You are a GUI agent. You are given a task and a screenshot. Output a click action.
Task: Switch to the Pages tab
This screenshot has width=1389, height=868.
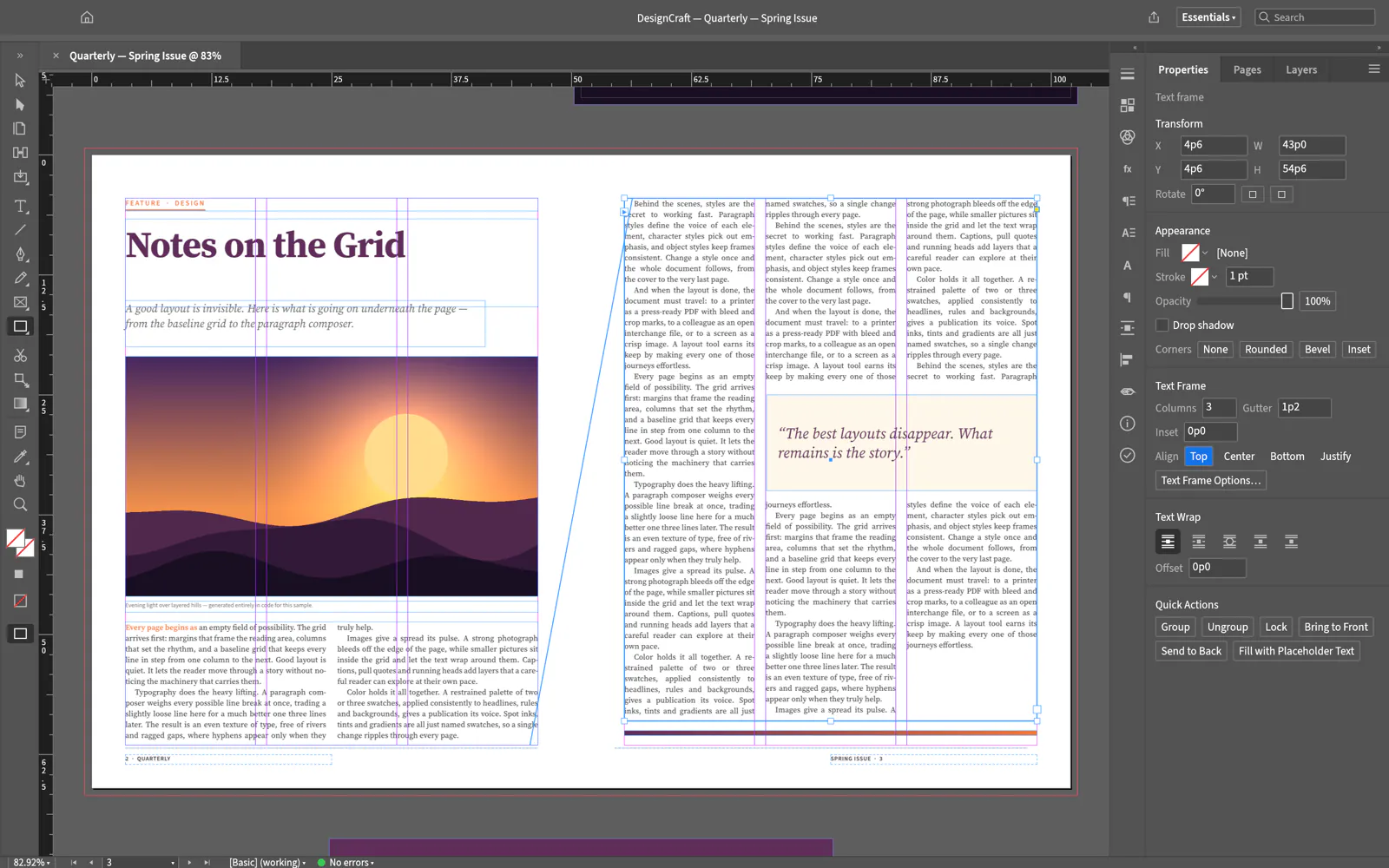(x=1247, y=69)
